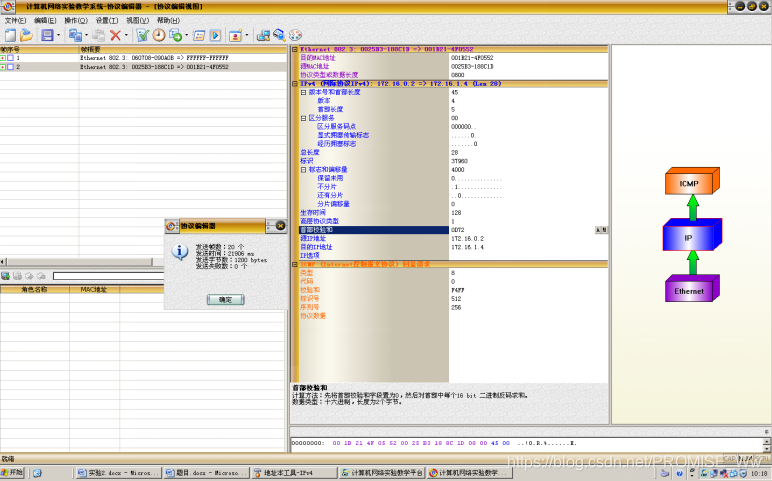772x481 pixels.
Task: Click the green checkmark verify icon
Action: pos(143,35)
